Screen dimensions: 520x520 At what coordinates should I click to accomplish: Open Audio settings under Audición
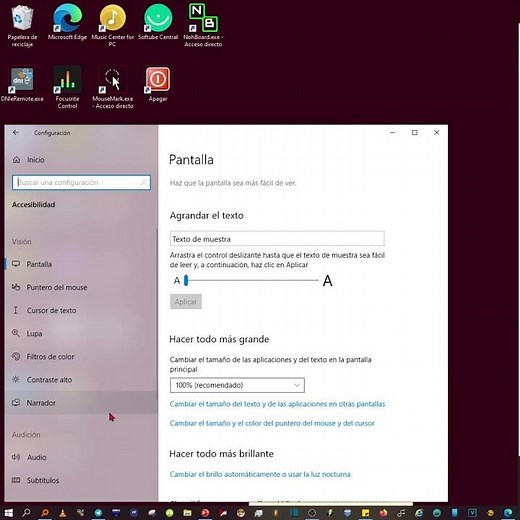point(81,457)
